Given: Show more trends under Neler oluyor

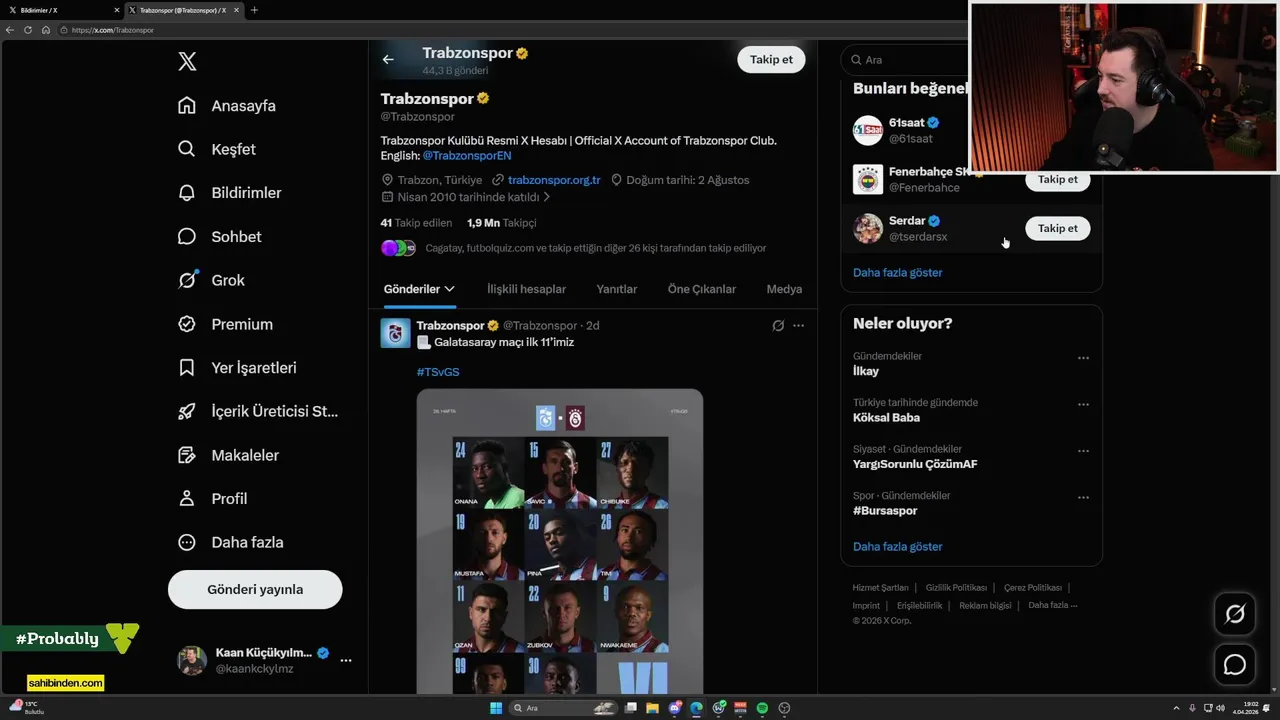Looking at the screenshot, I should point(897,546).
